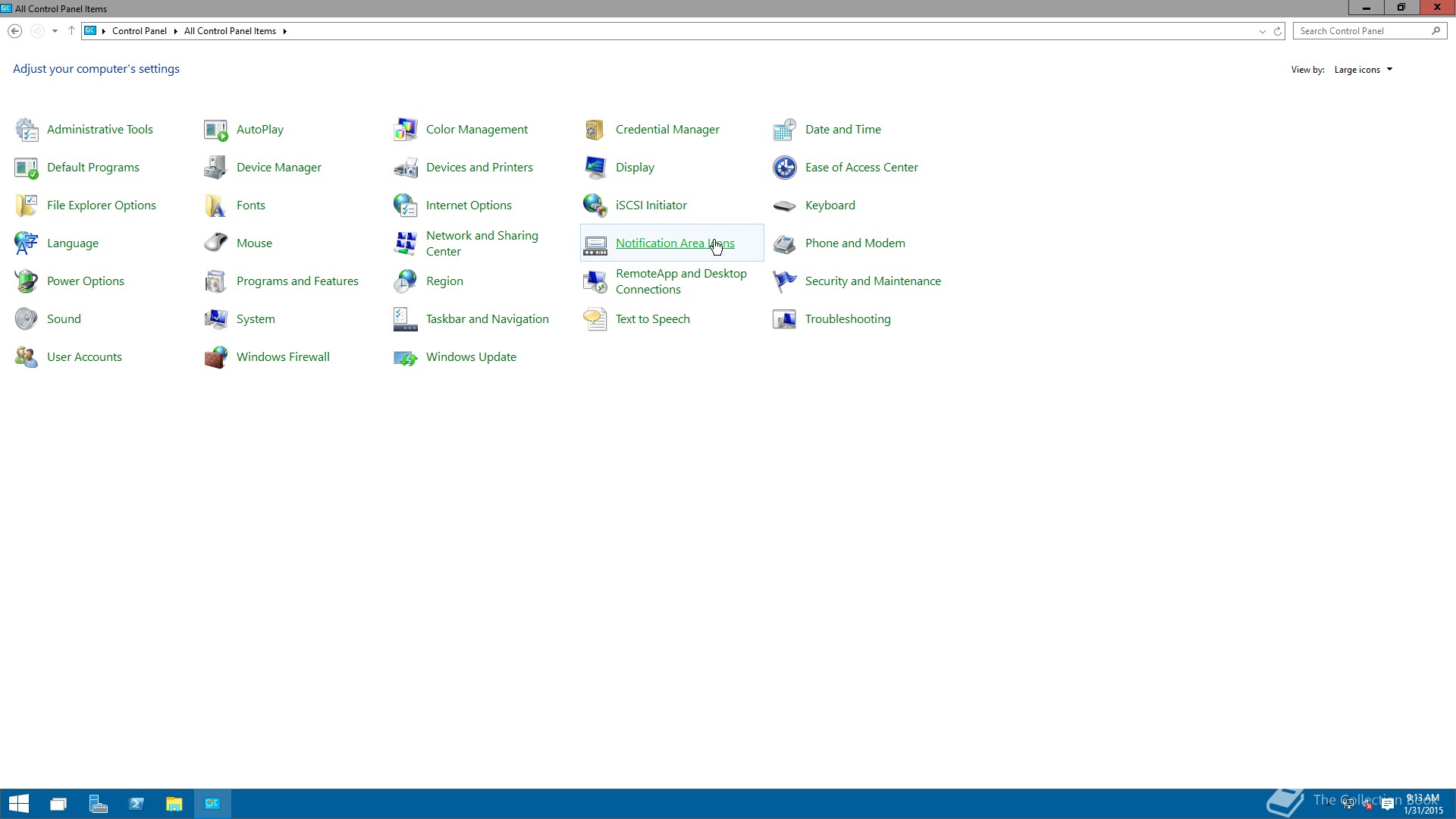1456x819 pixels.
Task: Expand the Control Panel breadcrumb arrow
Action: click(175, 31)
